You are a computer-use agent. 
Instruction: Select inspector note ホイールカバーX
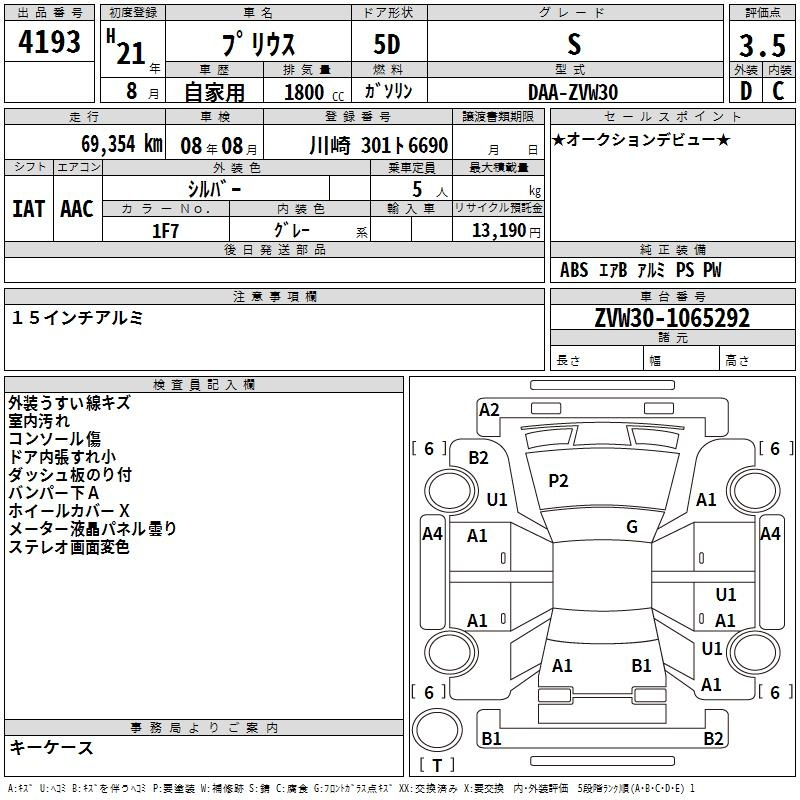point(69,510)
